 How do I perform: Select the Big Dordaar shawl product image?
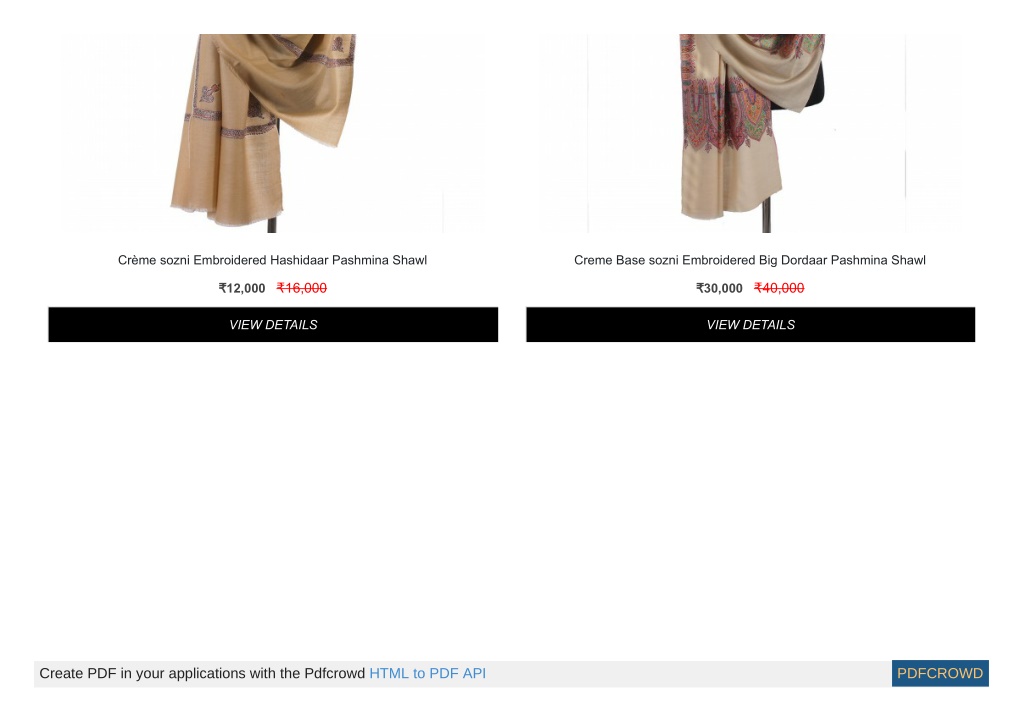(x=750, y=133)
